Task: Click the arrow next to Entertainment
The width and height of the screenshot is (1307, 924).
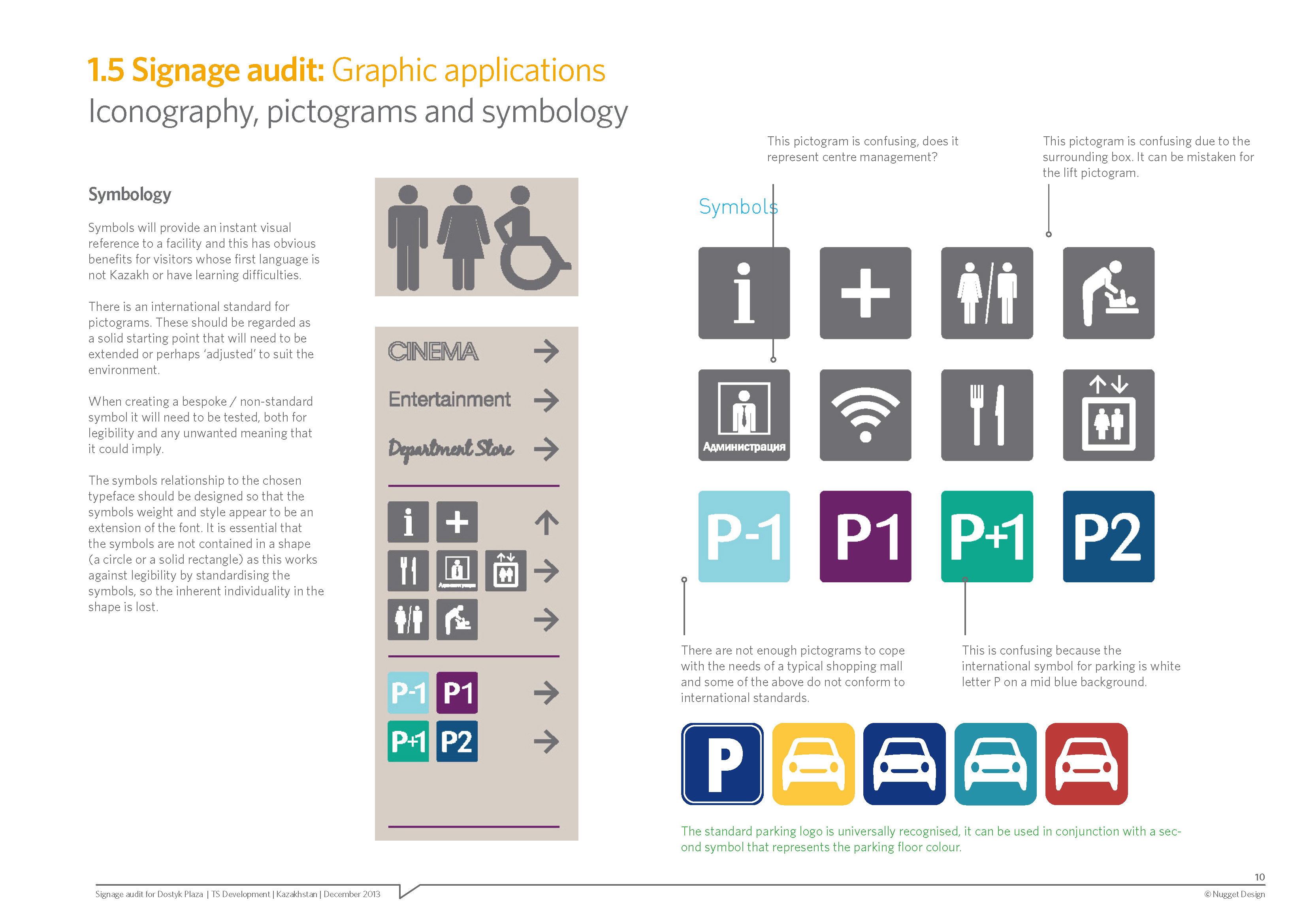Action: point(546,400)
